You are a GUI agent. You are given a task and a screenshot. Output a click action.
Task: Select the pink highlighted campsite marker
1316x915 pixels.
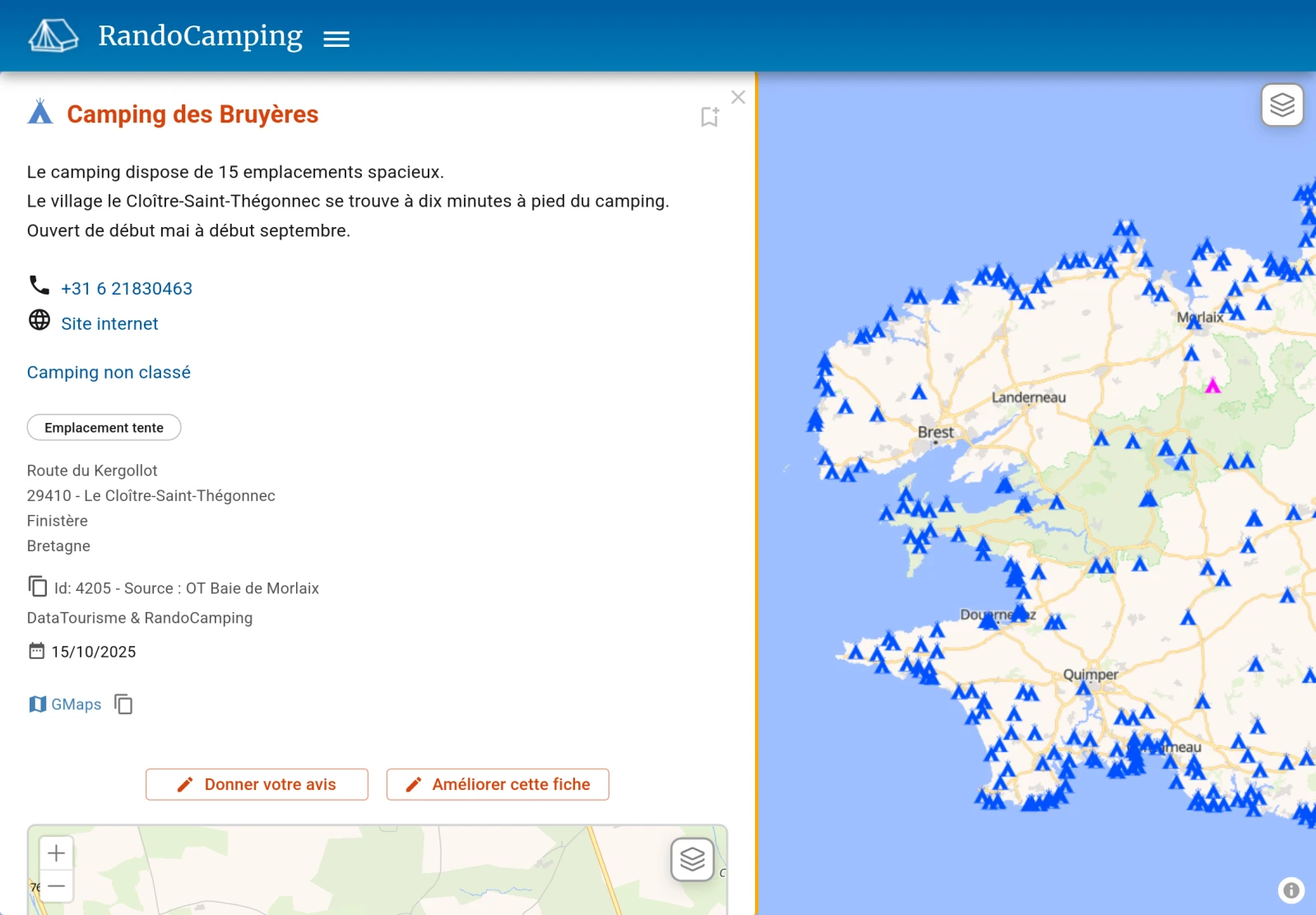(1212, 386)
